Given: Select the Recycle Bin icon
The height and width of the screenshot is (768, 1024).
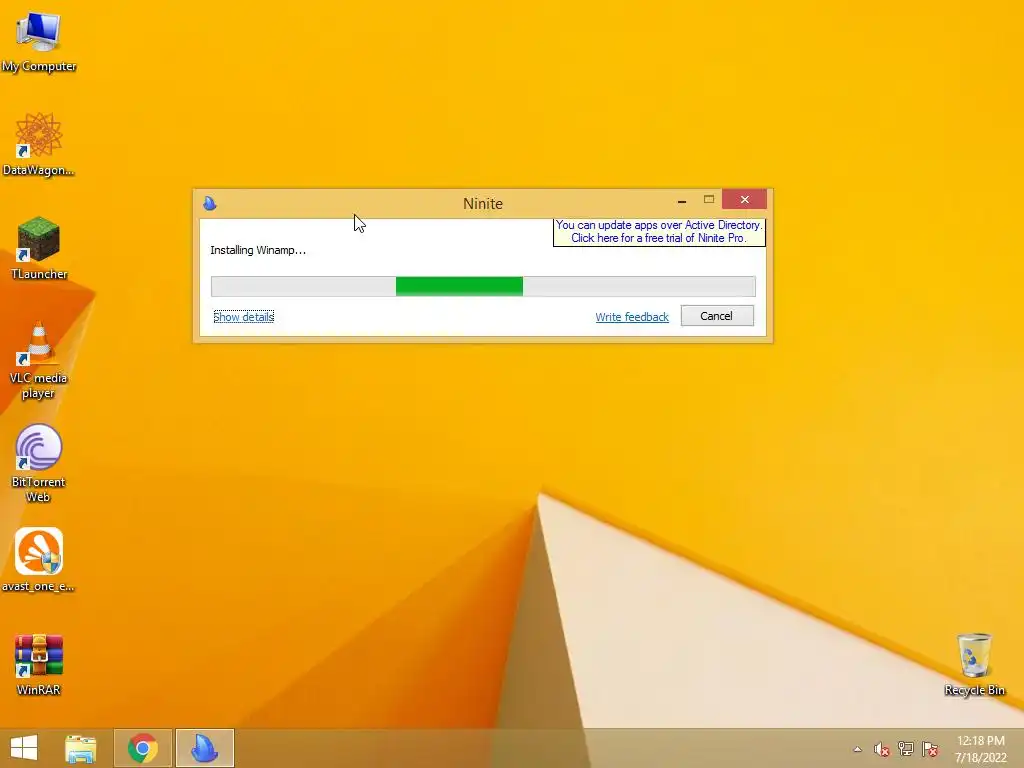Looking at the screenshot, I should pyautogui.click(x=974, y=664).
